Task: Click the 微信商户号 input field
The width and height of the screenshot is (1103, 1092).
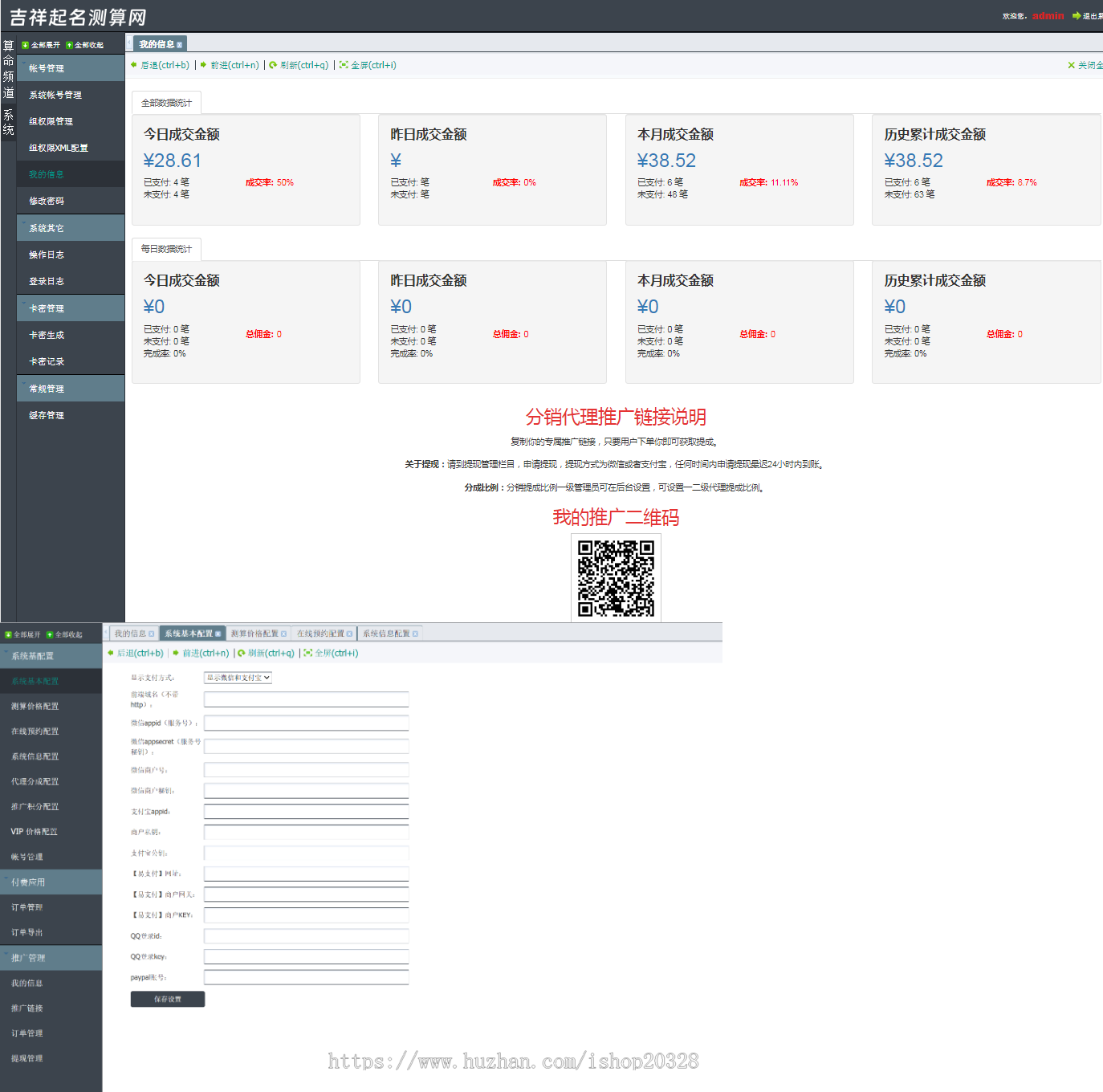Action: tap(307, 770)
